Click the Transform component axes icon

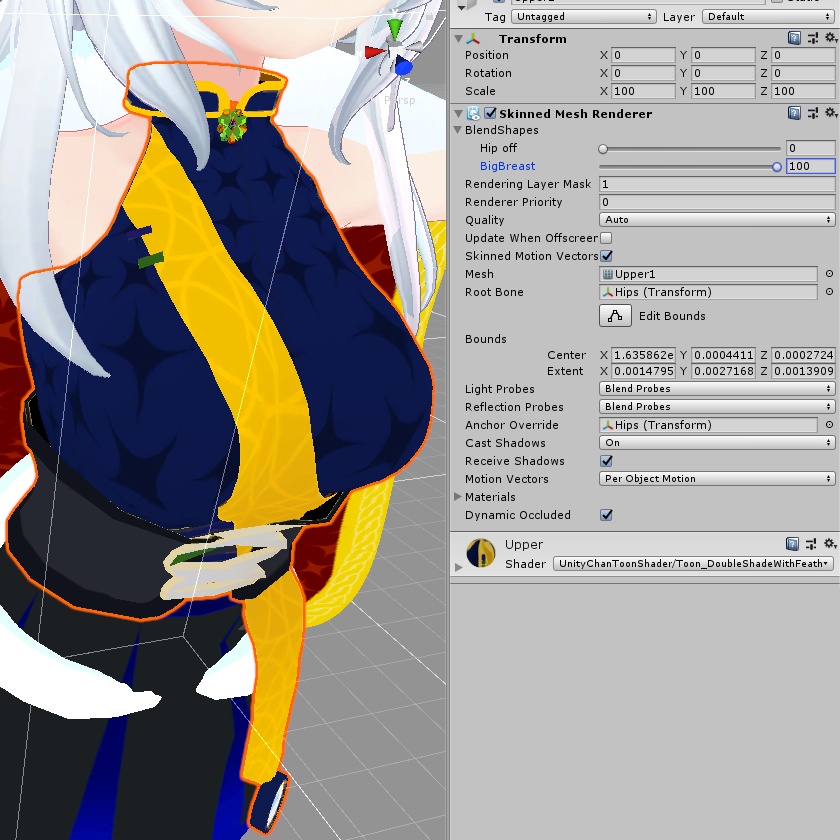[x=473, y=39]
